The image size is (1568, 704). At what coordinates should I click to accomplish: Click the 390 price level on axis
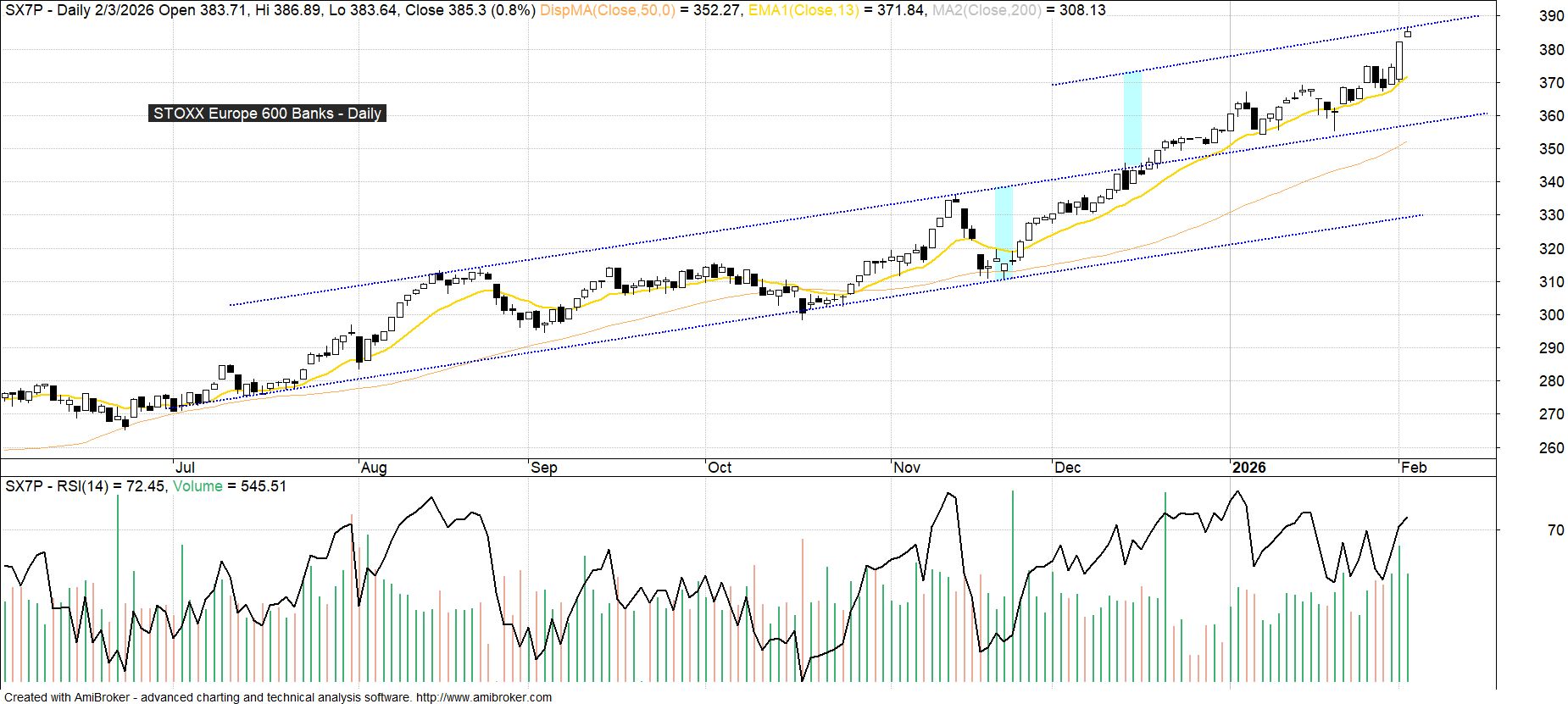point(1527,16)
